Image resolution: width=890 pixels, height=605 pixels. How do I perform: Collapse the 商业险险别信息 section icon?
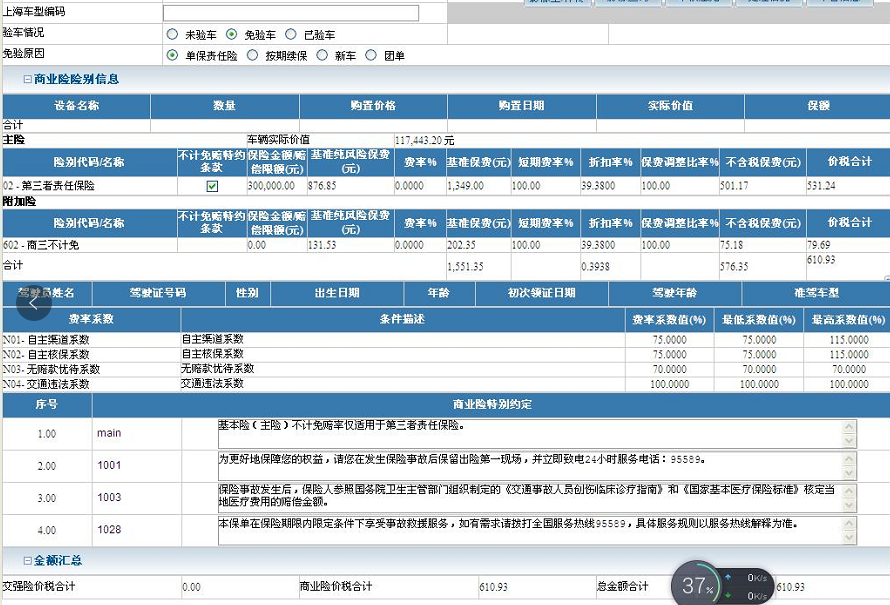point(27,79)
